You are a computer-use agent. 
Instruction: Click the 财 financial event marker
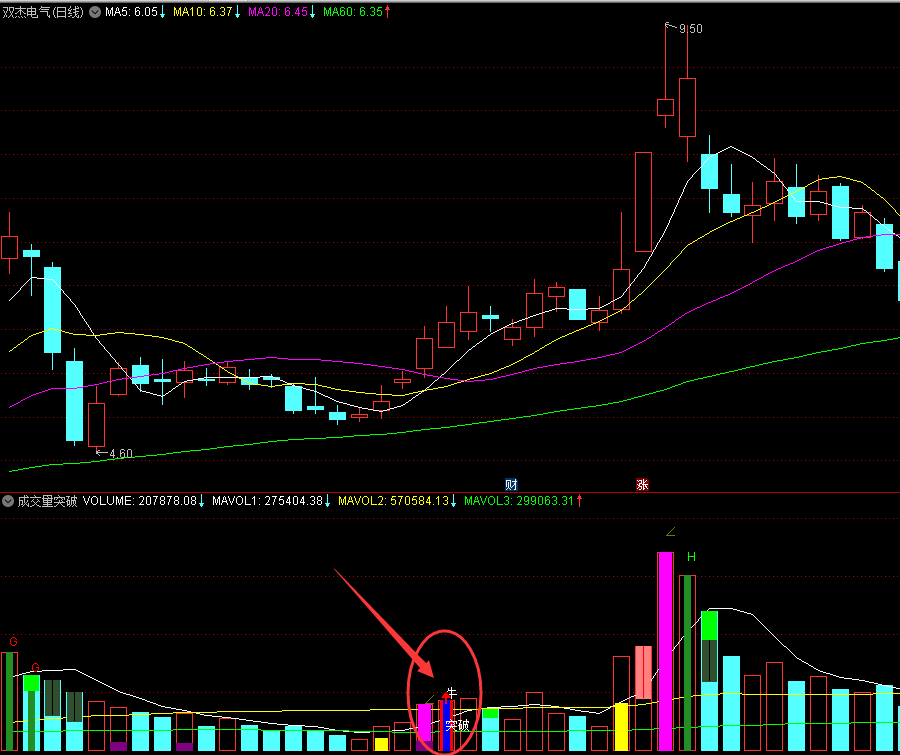(x=511, y=485)
